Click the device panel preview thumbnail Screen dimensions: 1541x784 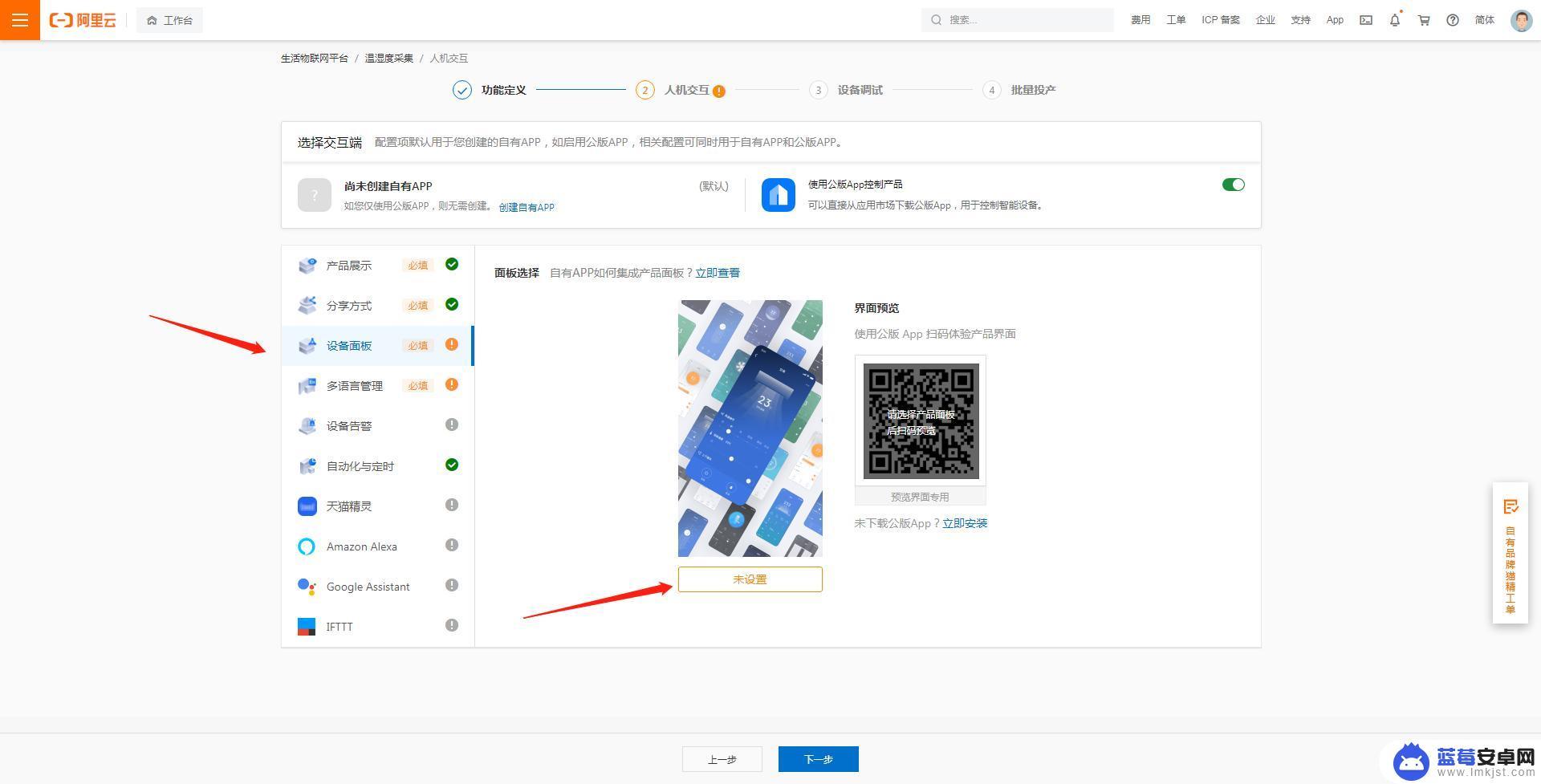coord(750,429)
